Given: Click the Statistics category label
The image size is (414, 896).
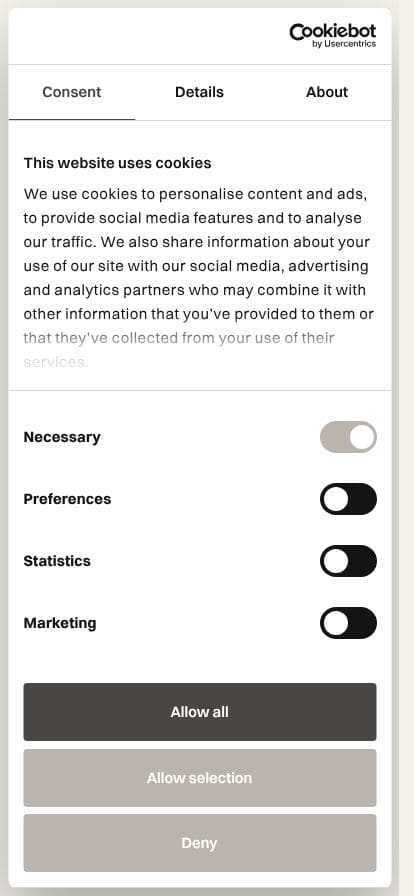Looking at the screenshot, I should 57,561.
